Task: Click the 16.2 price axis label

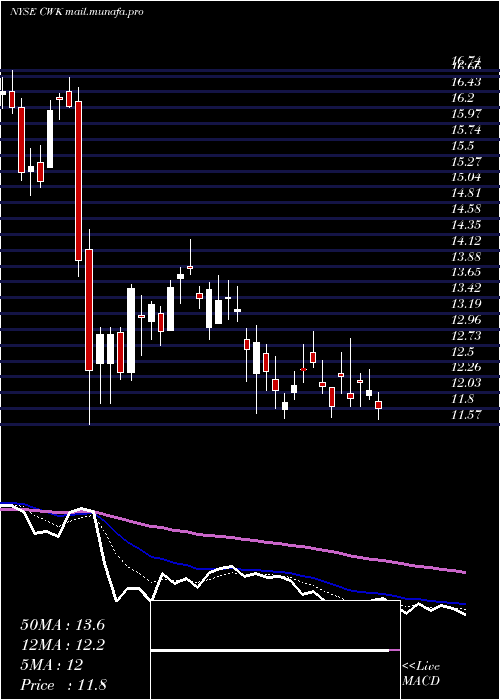Action: pos(462,98)
